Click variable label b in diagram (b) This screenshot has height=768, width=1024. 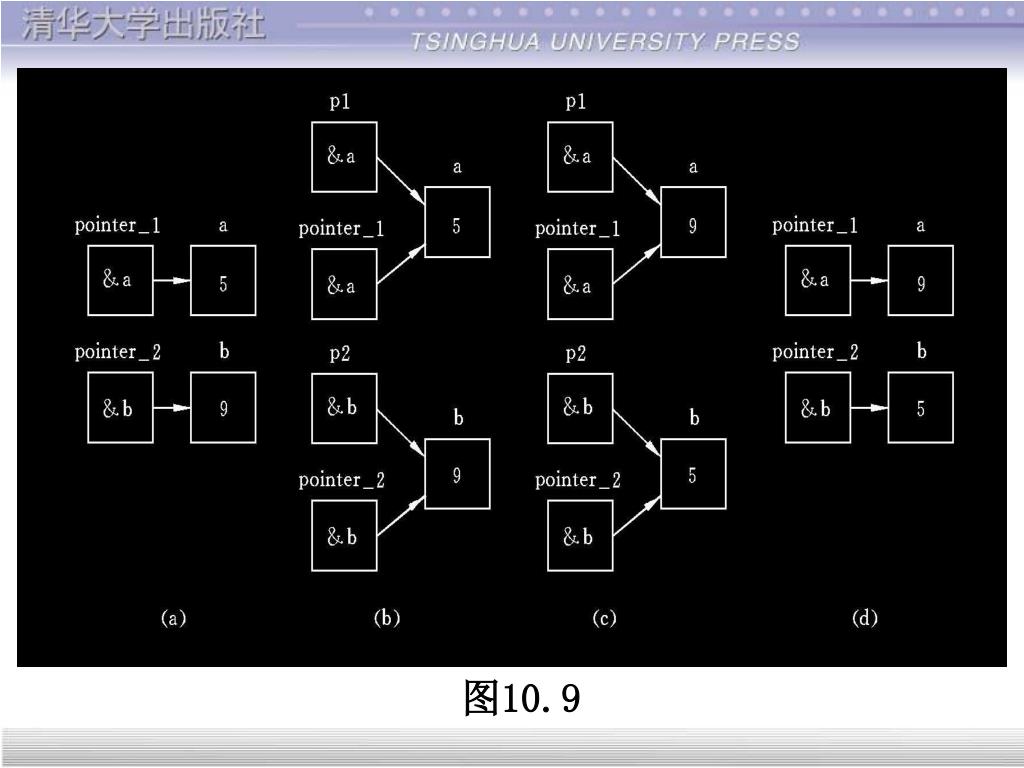458,417
